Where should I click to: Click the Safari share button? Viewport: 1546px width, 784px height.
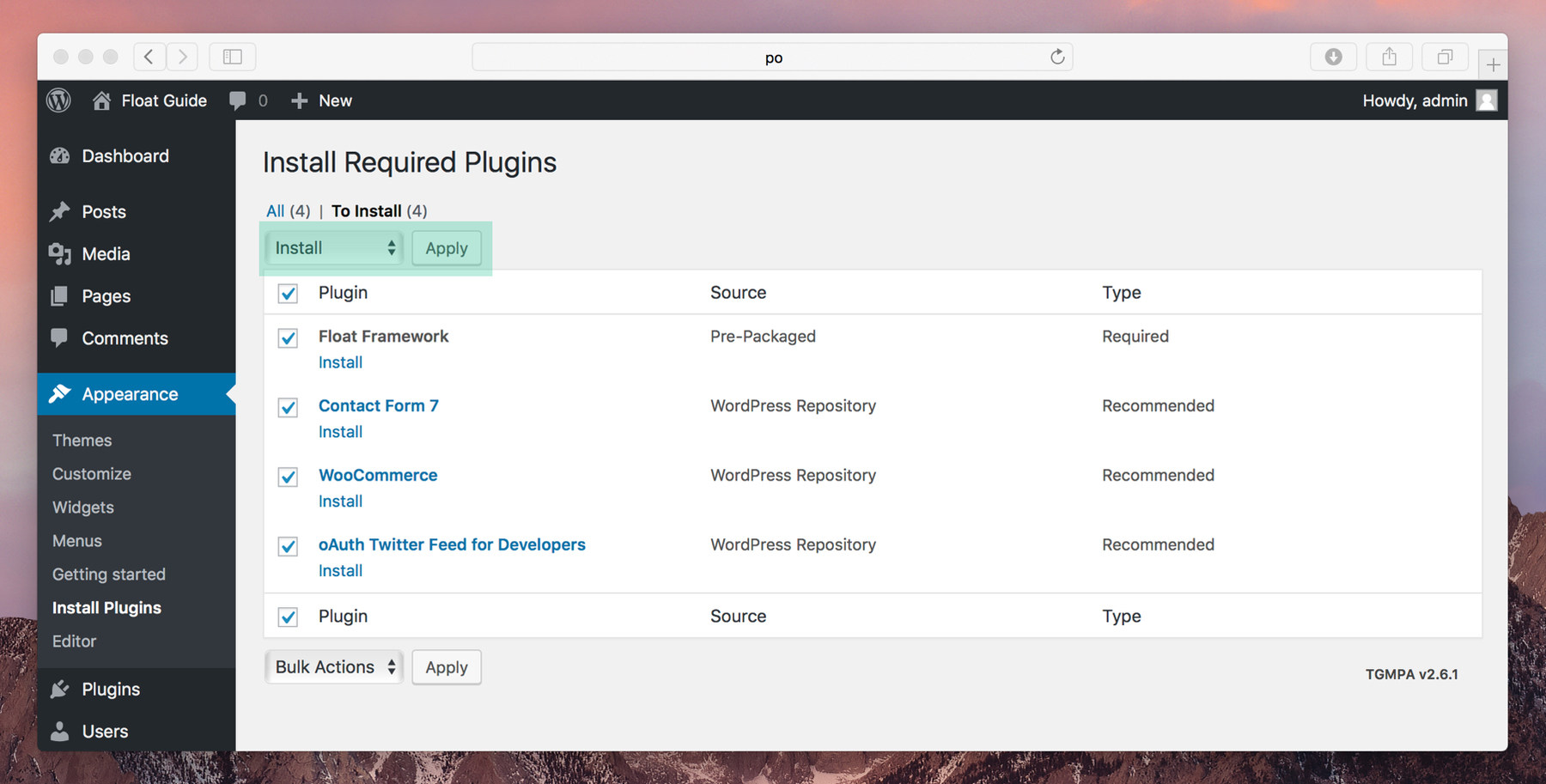pyautogui.click(x=1389, y=57)
